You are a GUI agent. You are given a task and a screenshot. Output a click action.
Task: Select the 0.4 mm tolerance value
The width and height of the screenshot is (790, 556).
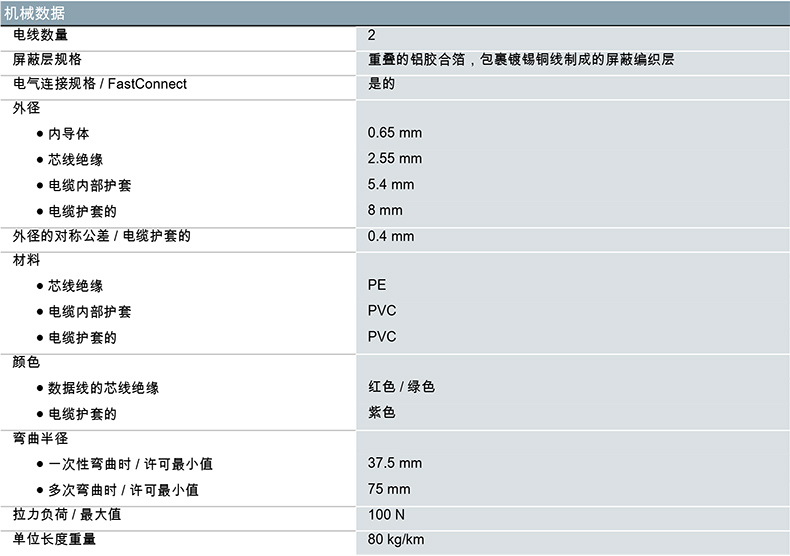pos(390,236)
